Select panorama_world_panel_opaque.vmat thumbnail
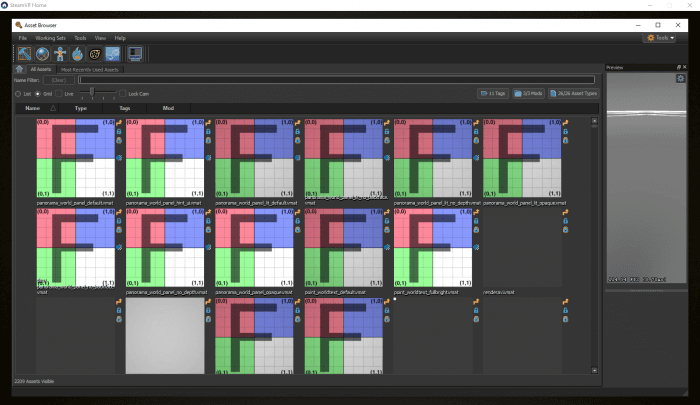 tap(254, 247)
